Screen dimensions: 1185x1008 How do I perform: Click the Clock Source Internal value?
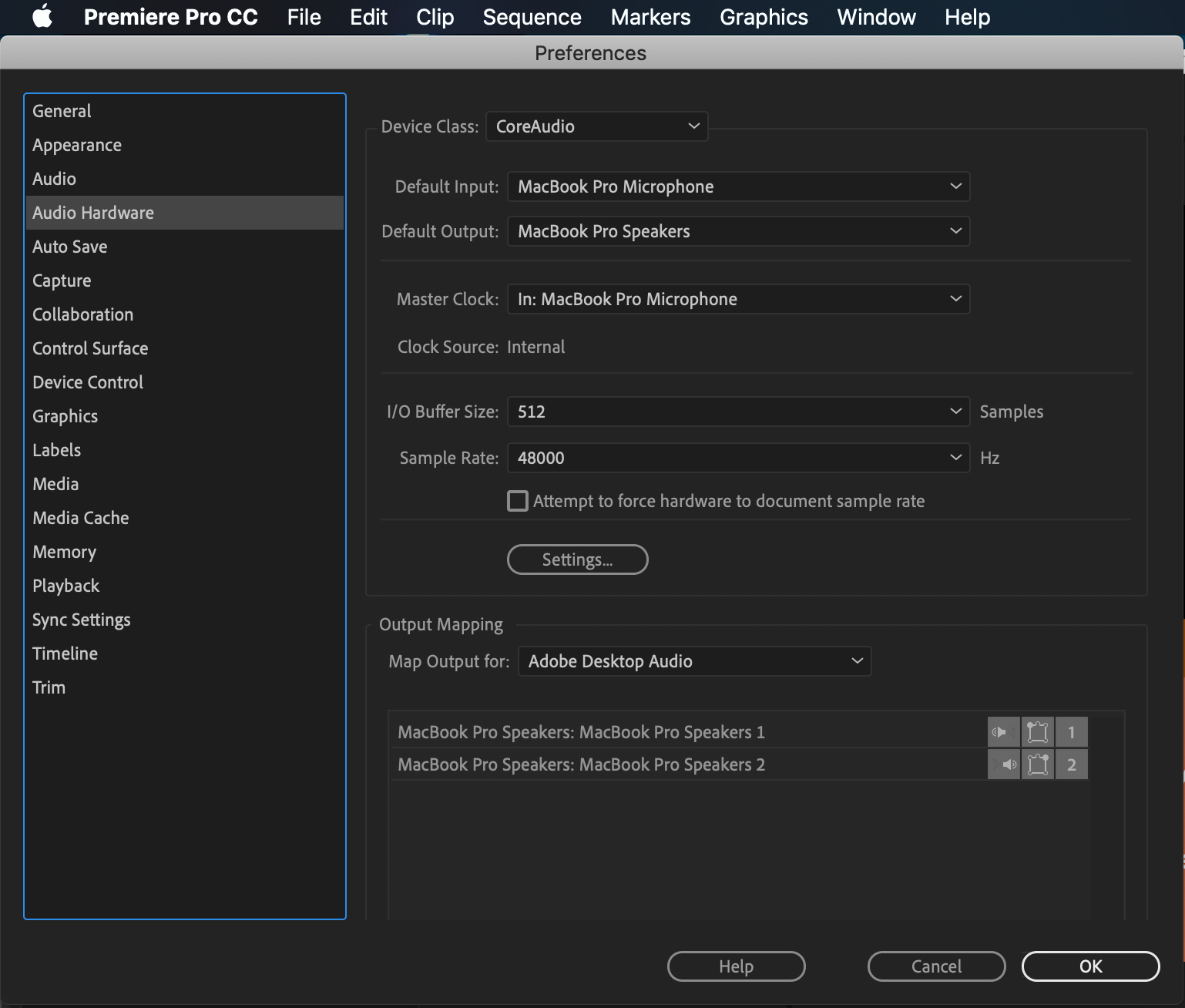tap(535, 347)
